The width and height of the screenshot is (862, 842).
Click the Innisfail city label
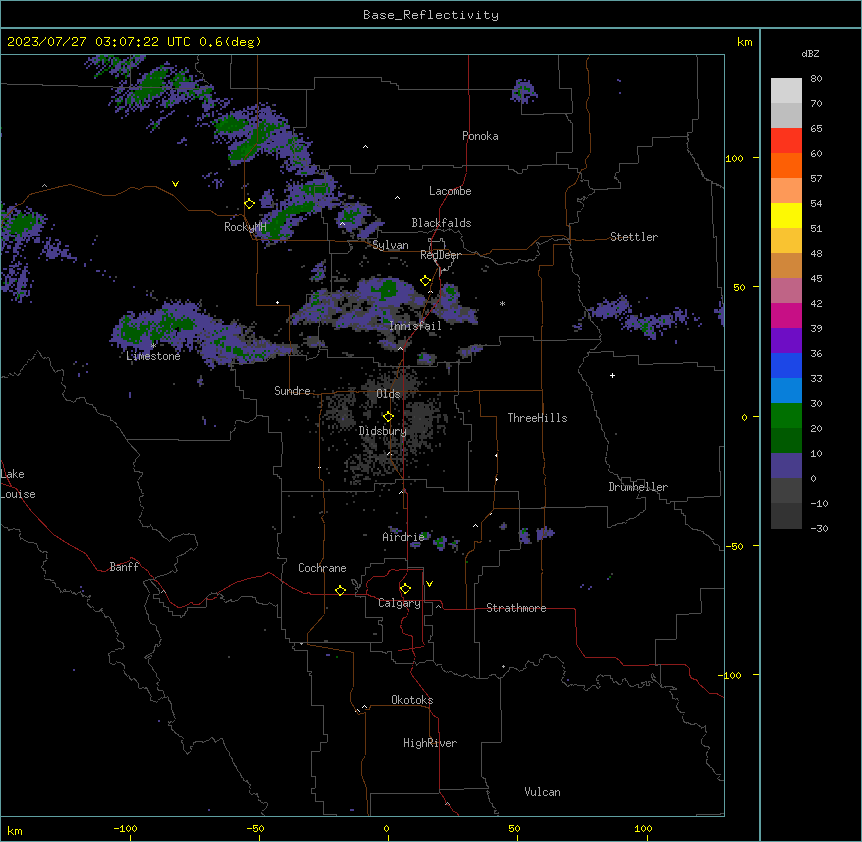click(x=415, y=326)
